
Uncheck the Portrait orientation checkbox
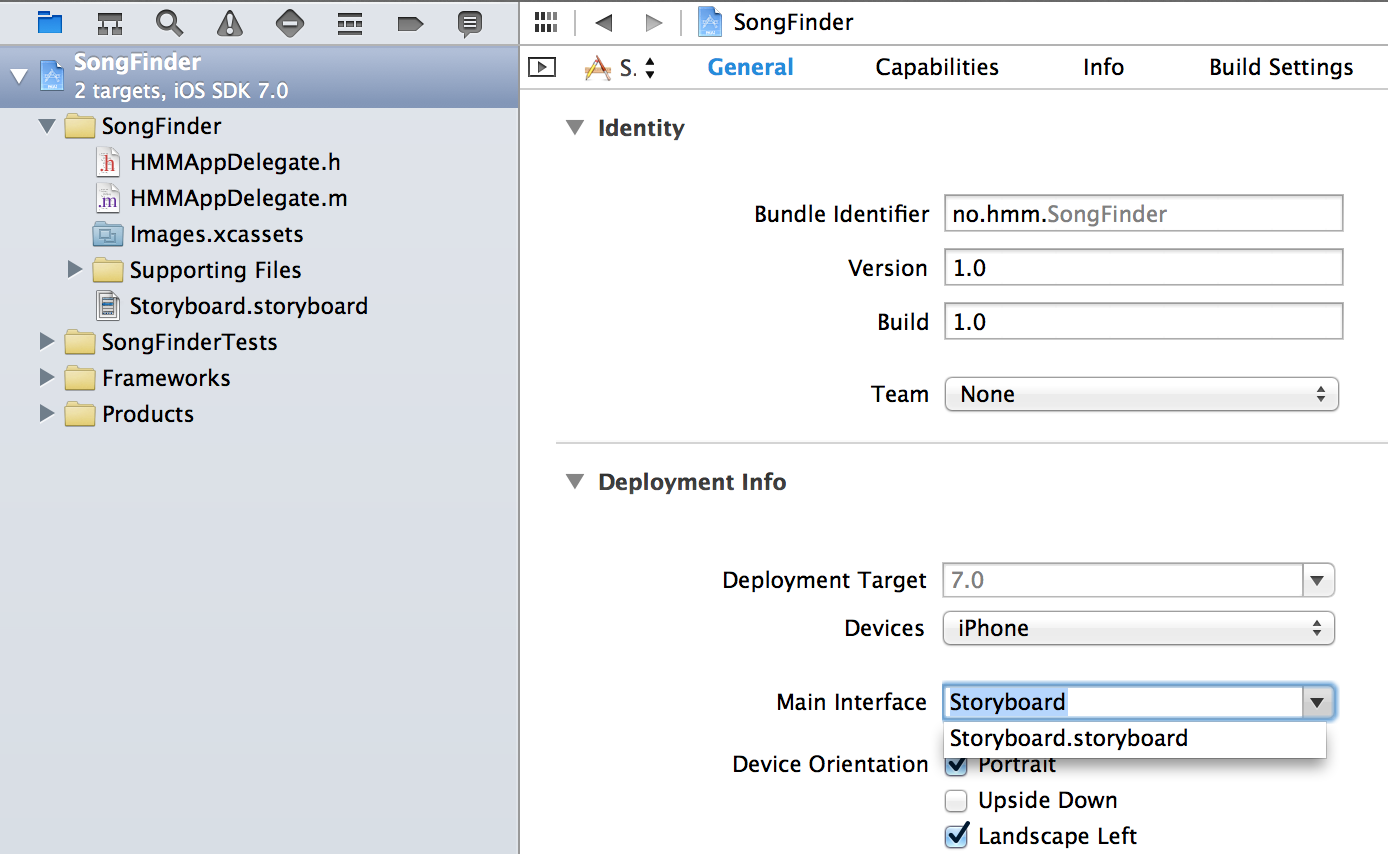957,765
